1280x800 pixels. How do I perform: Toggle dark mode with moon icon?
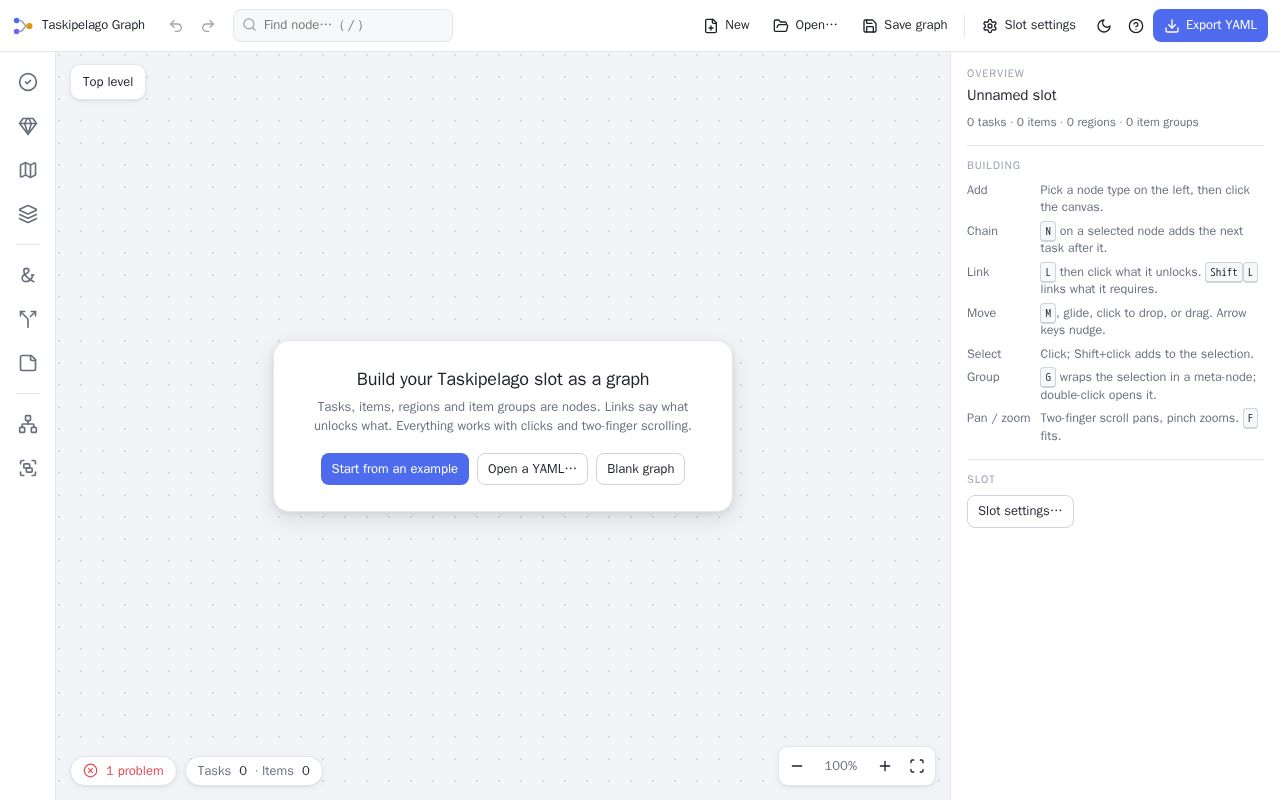coord(1104,26)
